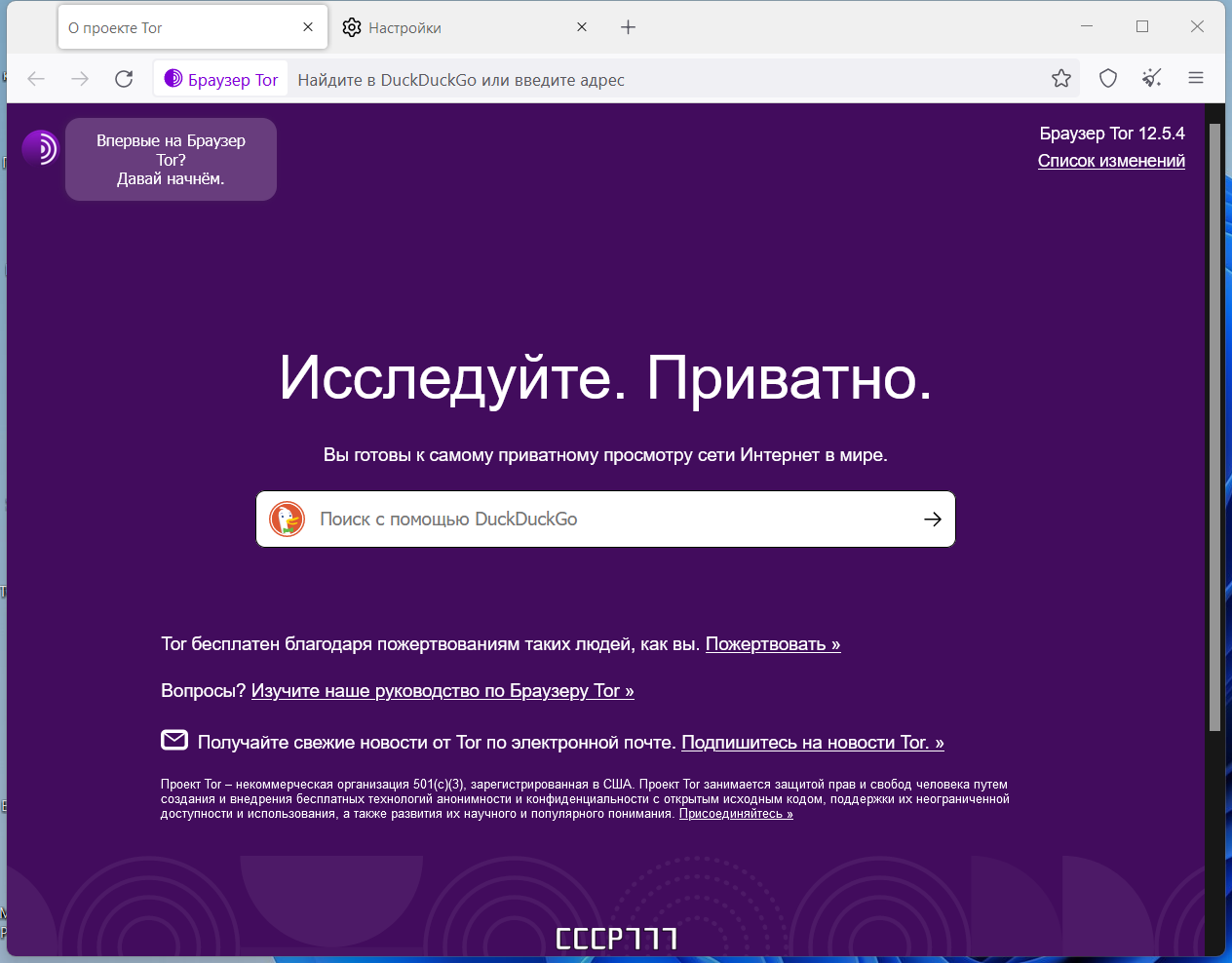Image resolution: width=1232 pixels, height=963 pixels.
Task: Click the Tor onion icon in address bar
Action: pos(173,79)
